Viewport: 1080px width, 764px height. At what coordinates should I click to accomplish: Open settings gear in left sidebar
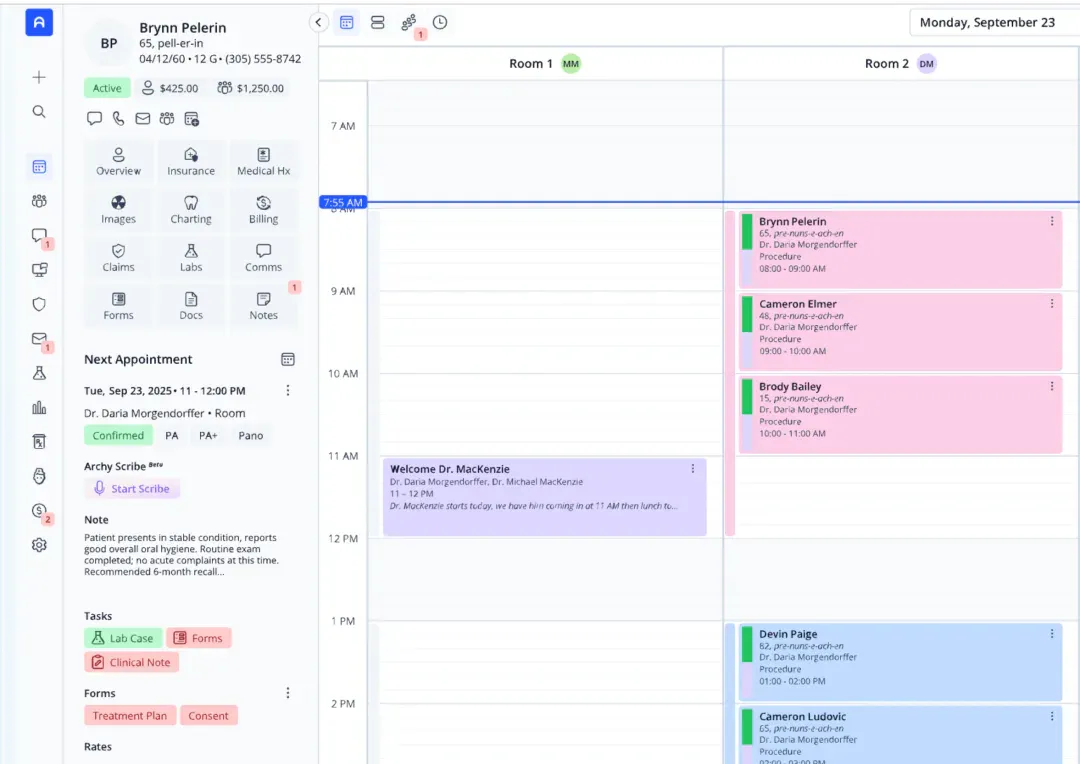point(39,545)
